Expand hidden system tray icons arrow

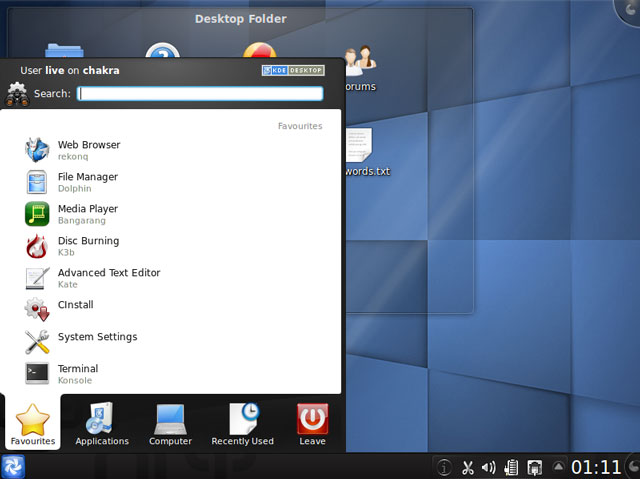[558, 466]
